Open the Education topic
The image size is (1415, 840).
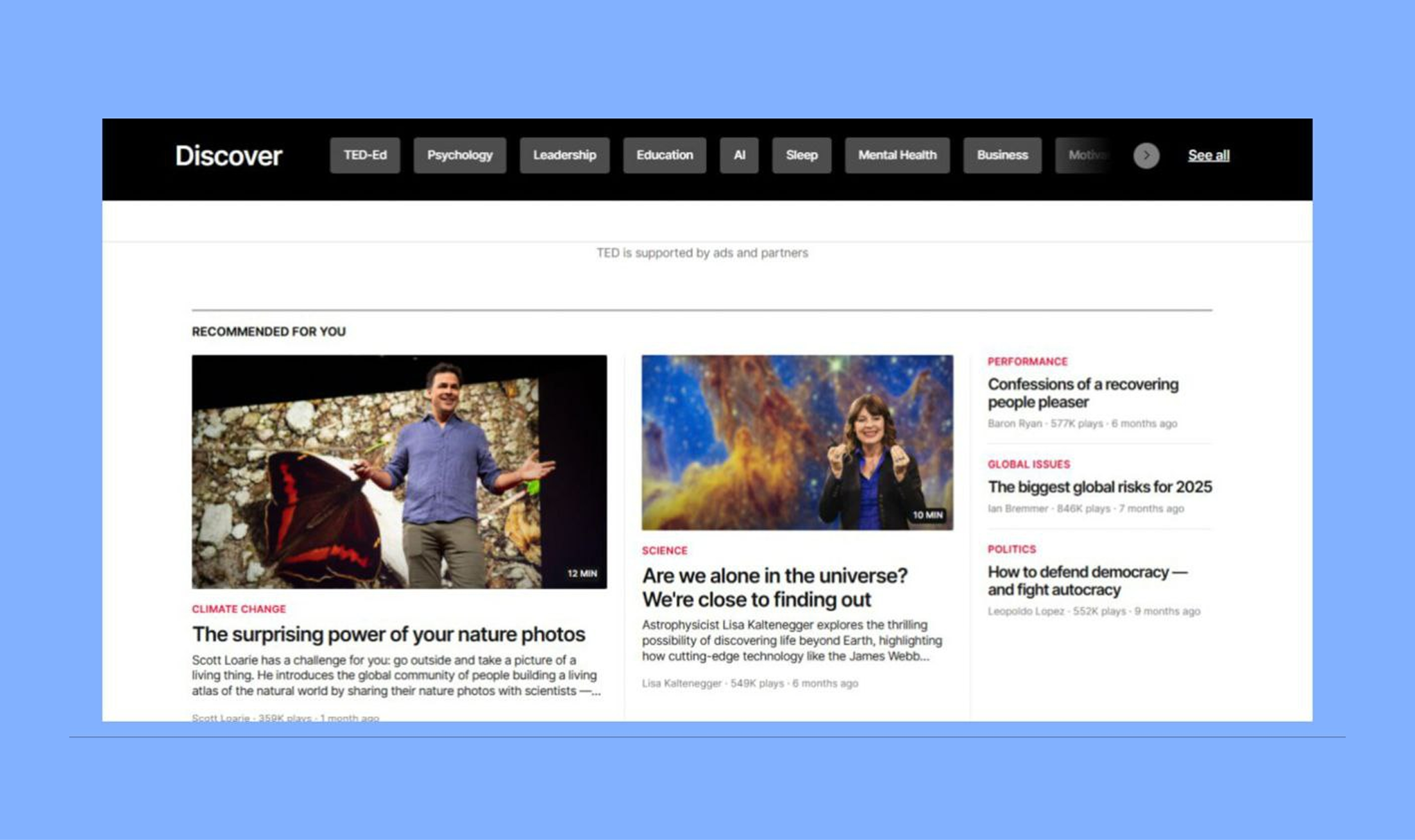click(x=664, y=156)
